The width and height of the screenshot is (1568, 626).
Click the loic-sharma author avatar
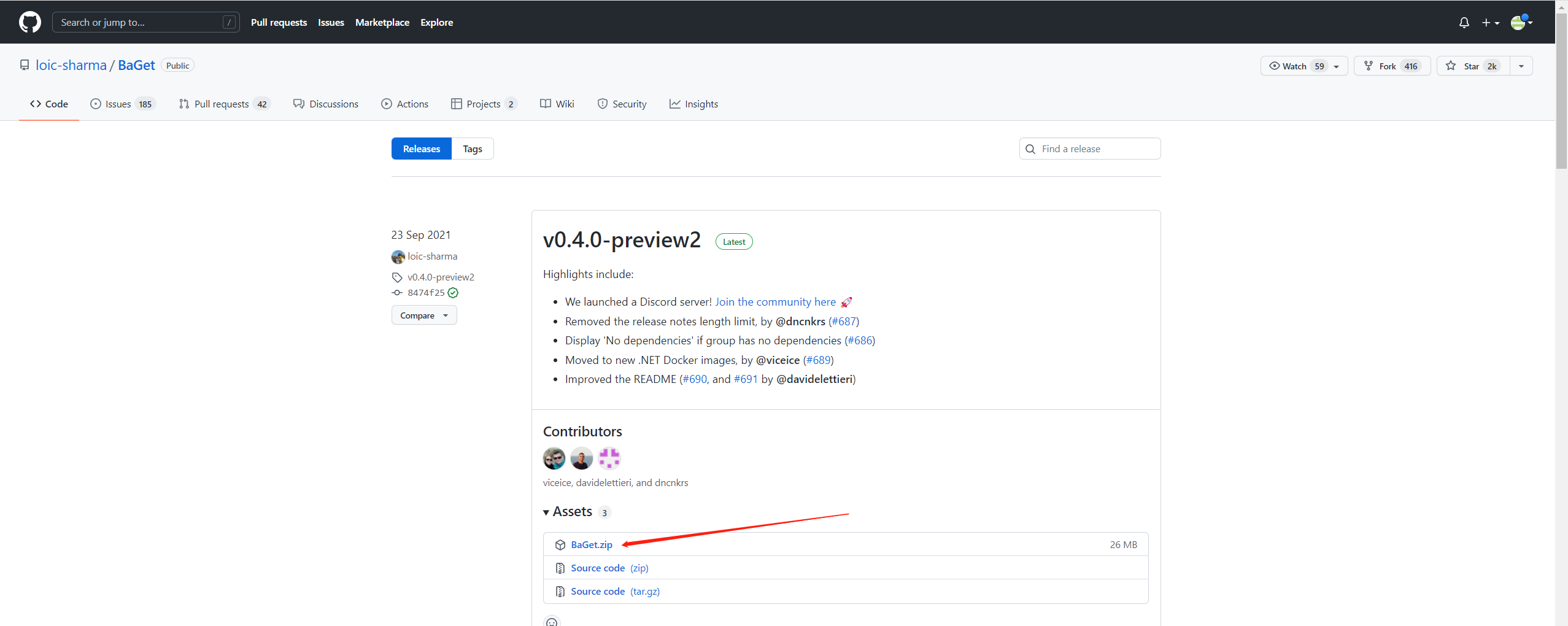point(398,257)
